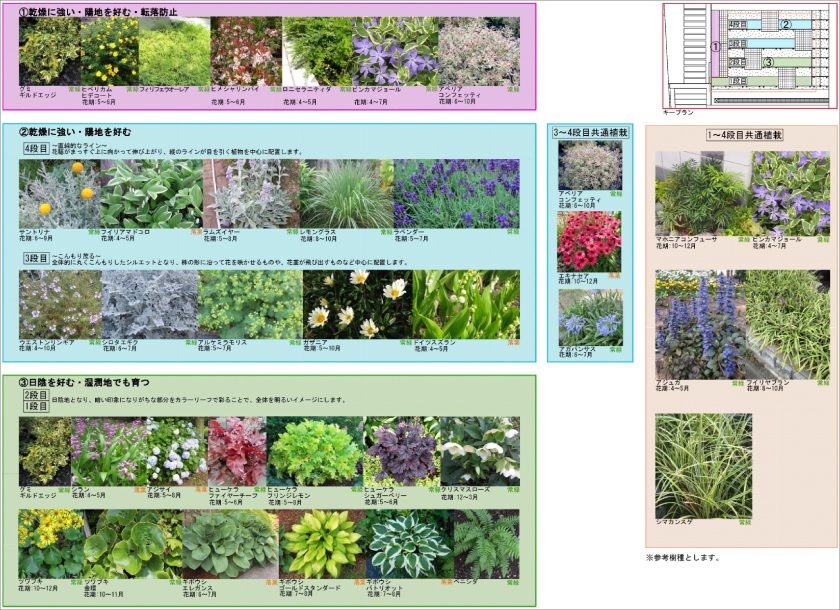Click the グミ ギルドエッジ photo in section ①
Image resolution: width=840 pixels, height=610 pixels.
(x=49, y=51)
